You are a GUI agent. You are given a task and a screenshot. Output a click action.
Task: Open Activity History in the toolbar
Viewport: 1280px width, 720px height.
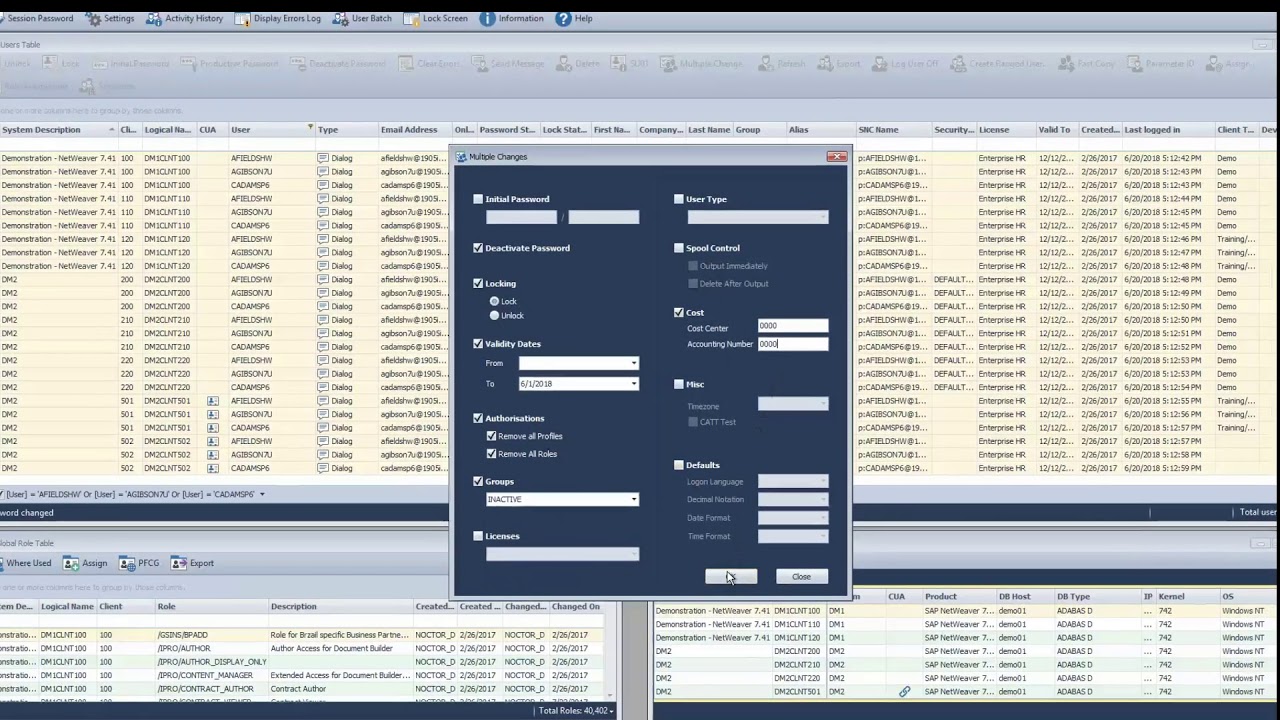(x=185, y=18)
